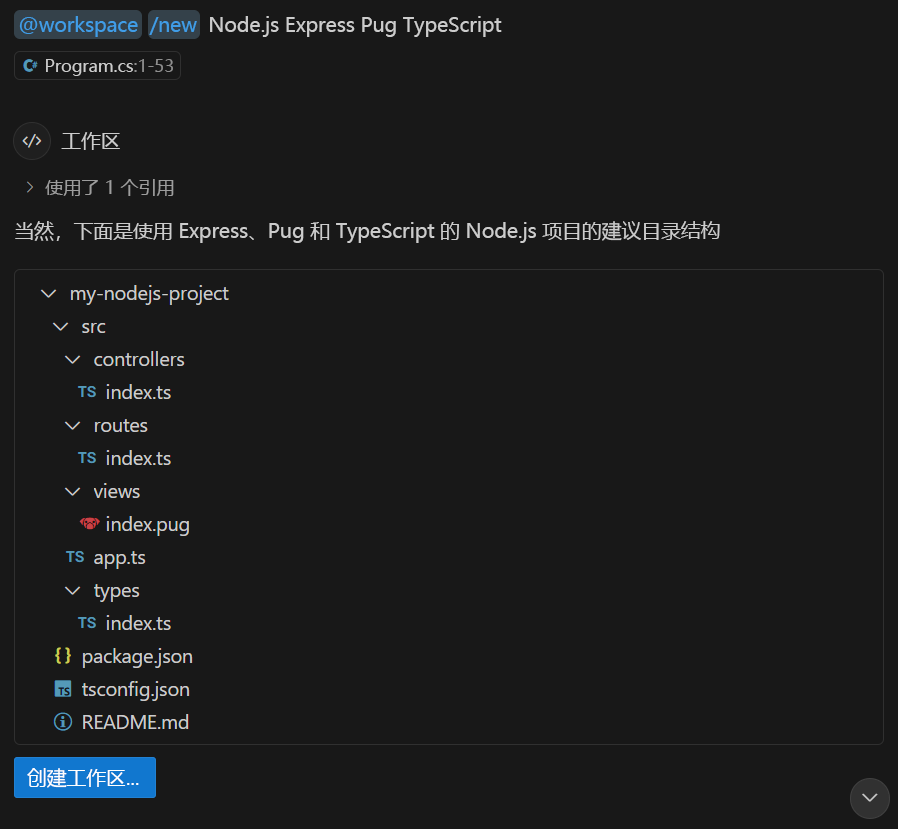Open index.ts under routes
898x829 pixels.
(138, 459)
